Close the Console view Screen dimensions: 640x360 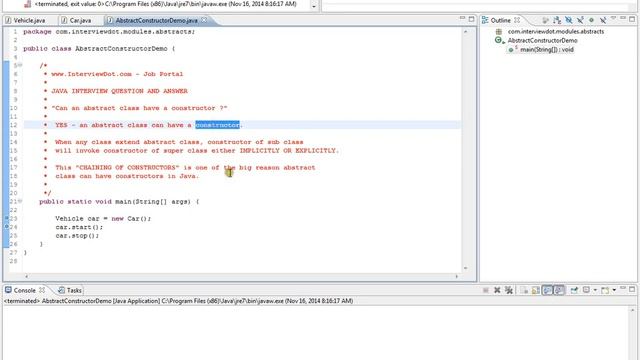[42, 290]
